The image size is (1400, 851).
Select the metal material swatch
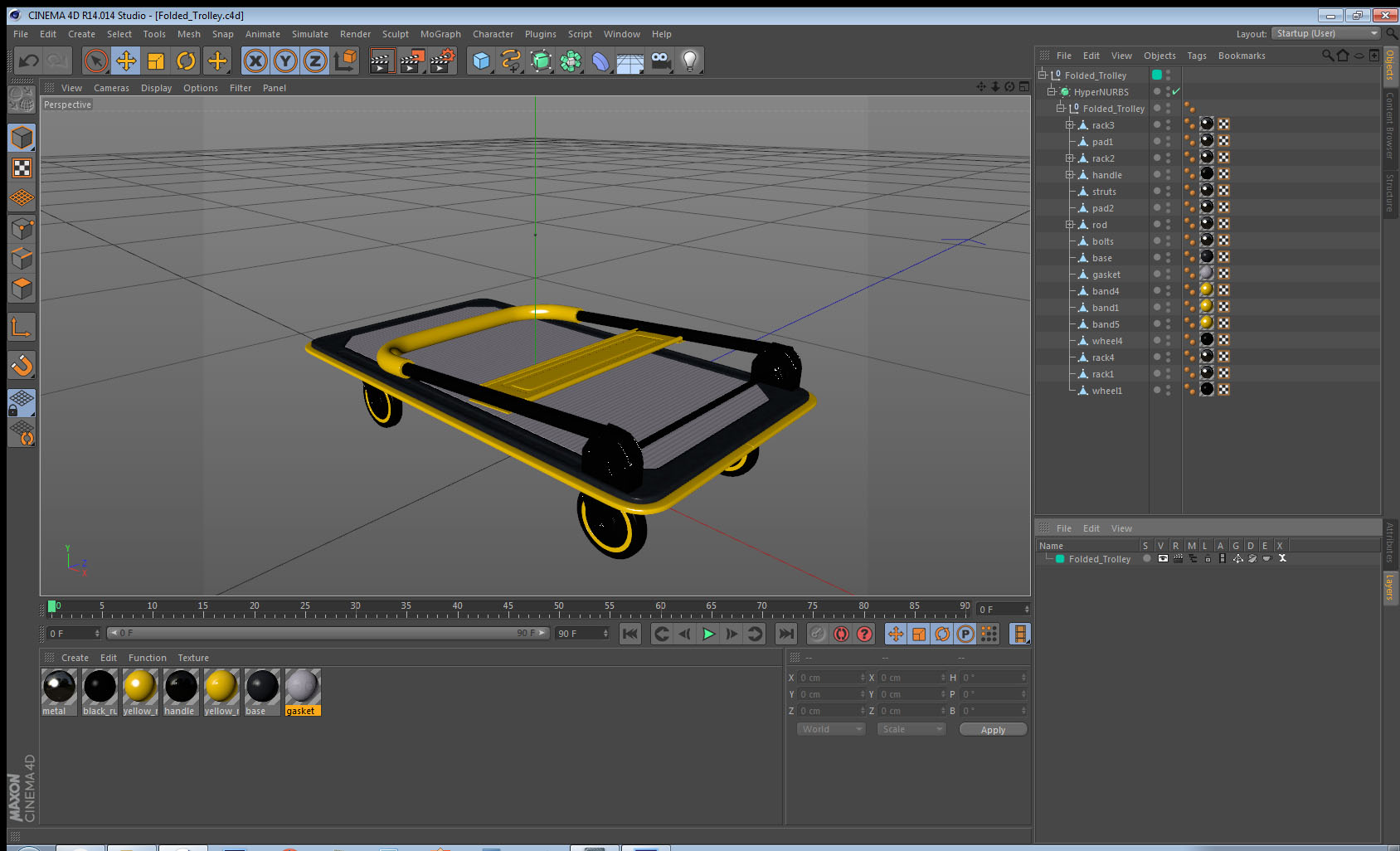pyautogui.click(x=59, y=693)
